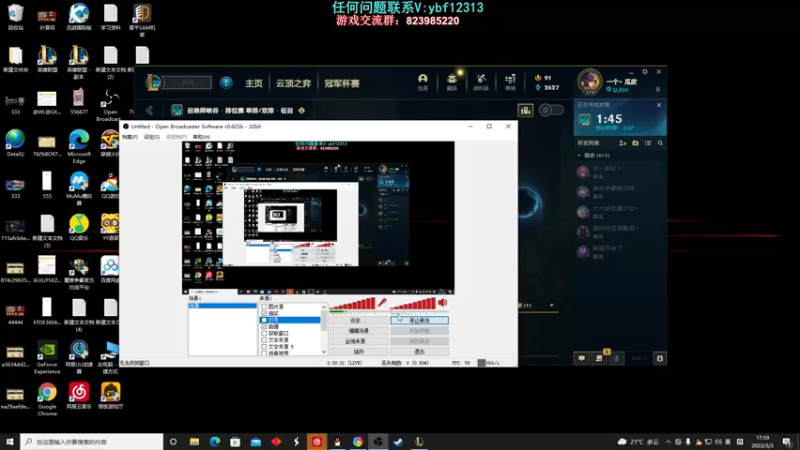Open the 战利品 loot icon in League client
Viewport: 800px width, 450px height.
click(x=481, y=82)
